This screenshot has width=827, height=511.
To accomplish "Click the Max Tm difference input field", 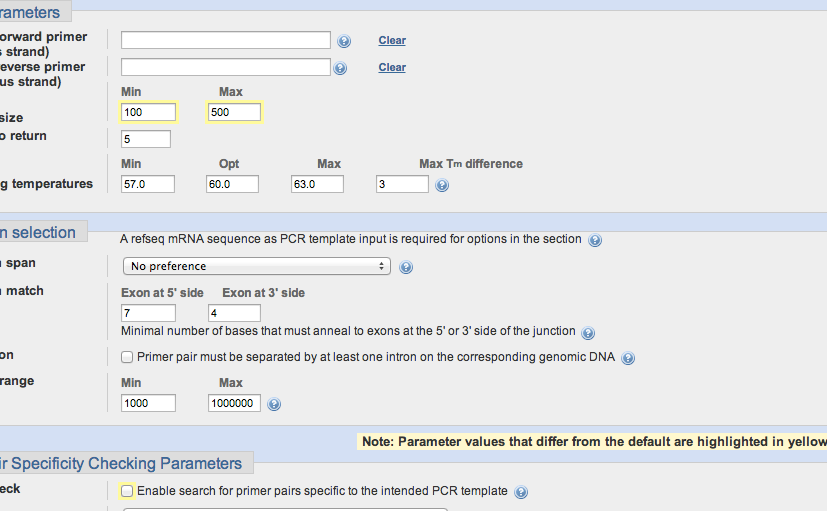I will pos(402,184).
